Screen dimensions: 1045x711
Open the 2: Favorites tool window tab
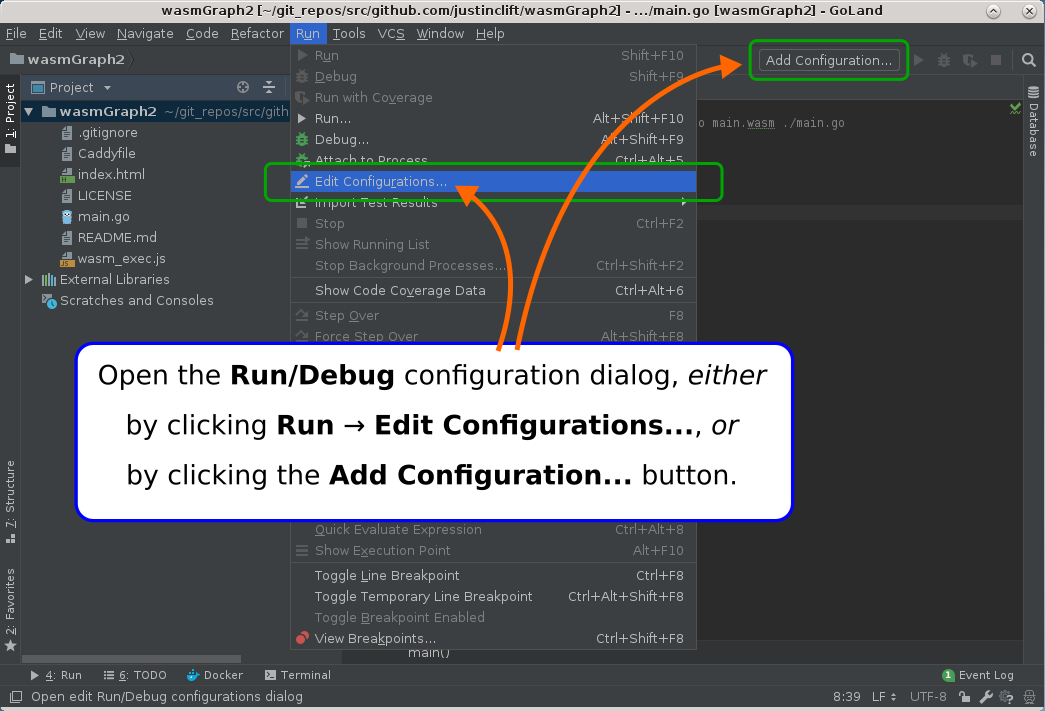(10, 610)
